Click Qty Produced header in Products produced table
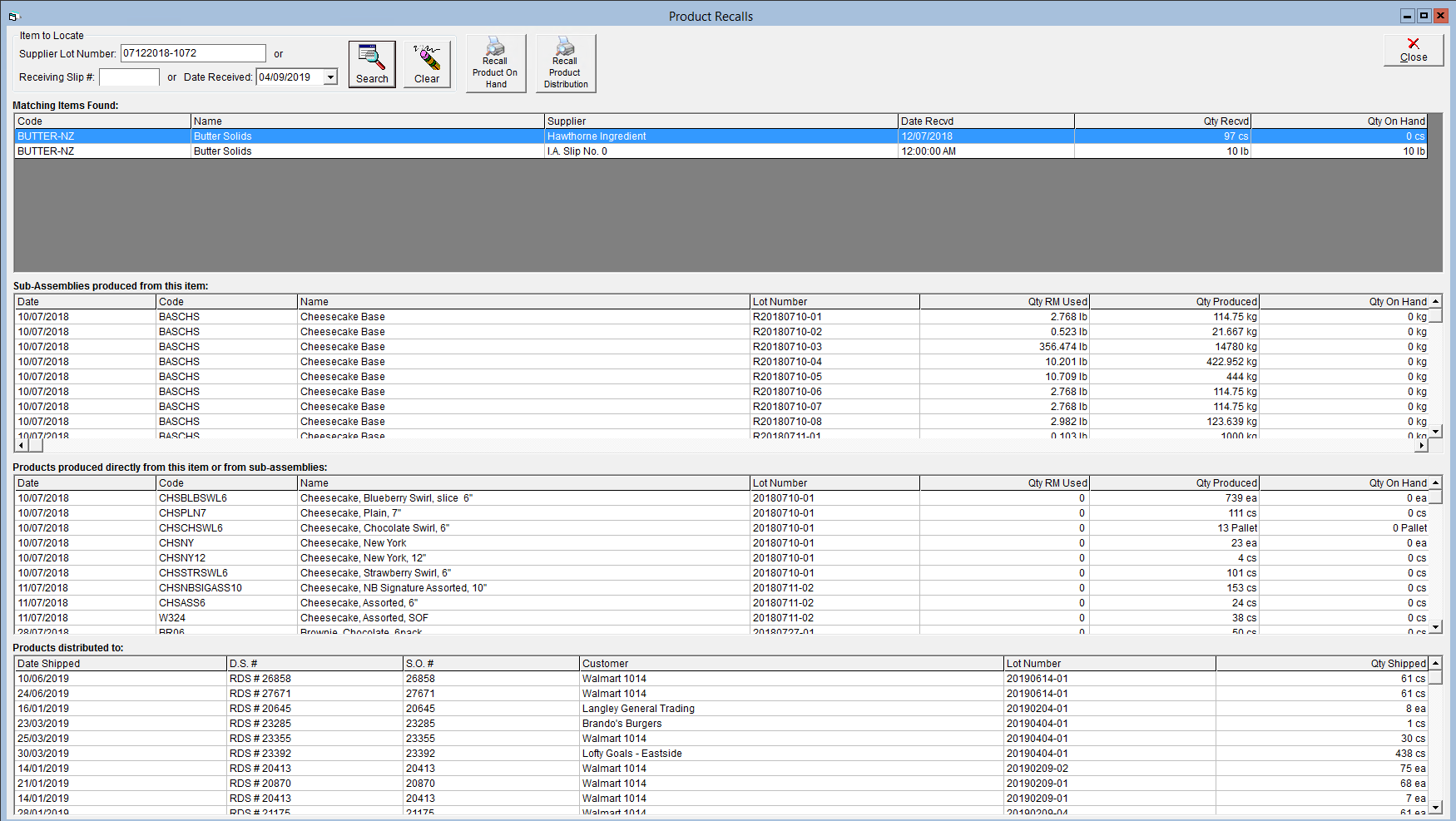Viewport: 1456px width, 821px height. [1174, 483]
